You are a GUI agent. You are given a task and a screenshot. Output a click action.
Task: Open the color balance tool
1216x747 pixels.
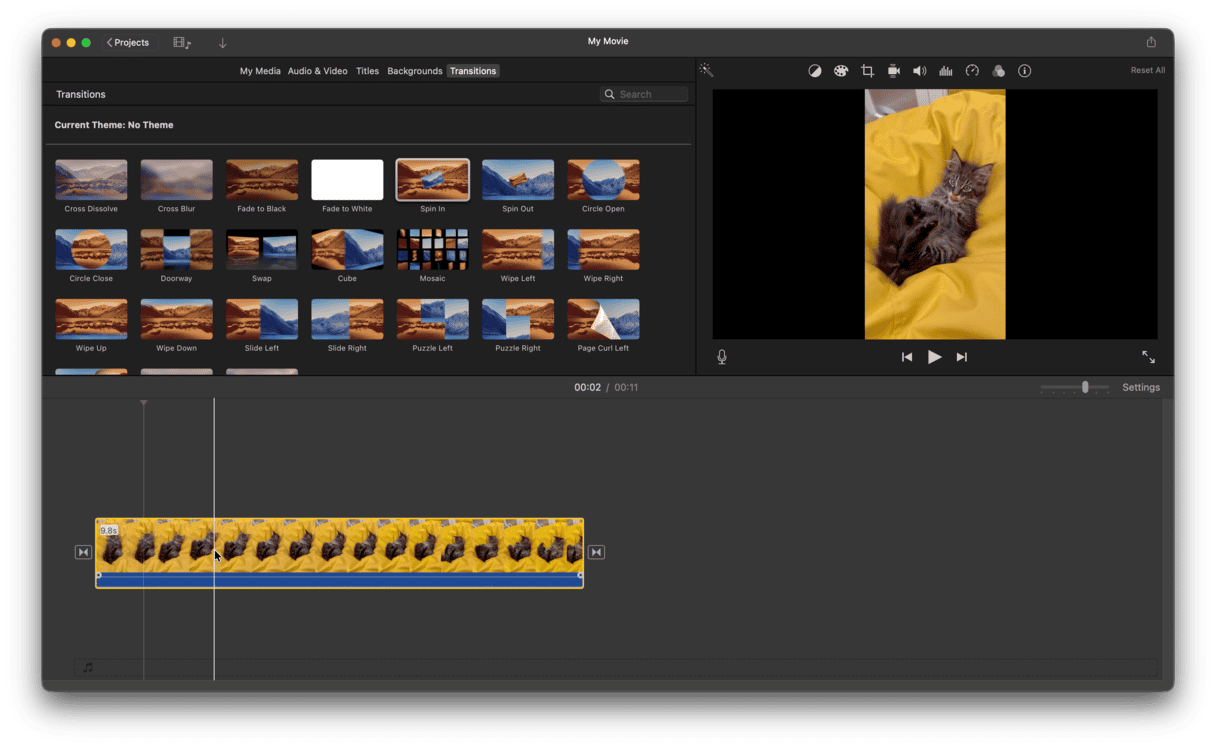[x=815, y=71]
